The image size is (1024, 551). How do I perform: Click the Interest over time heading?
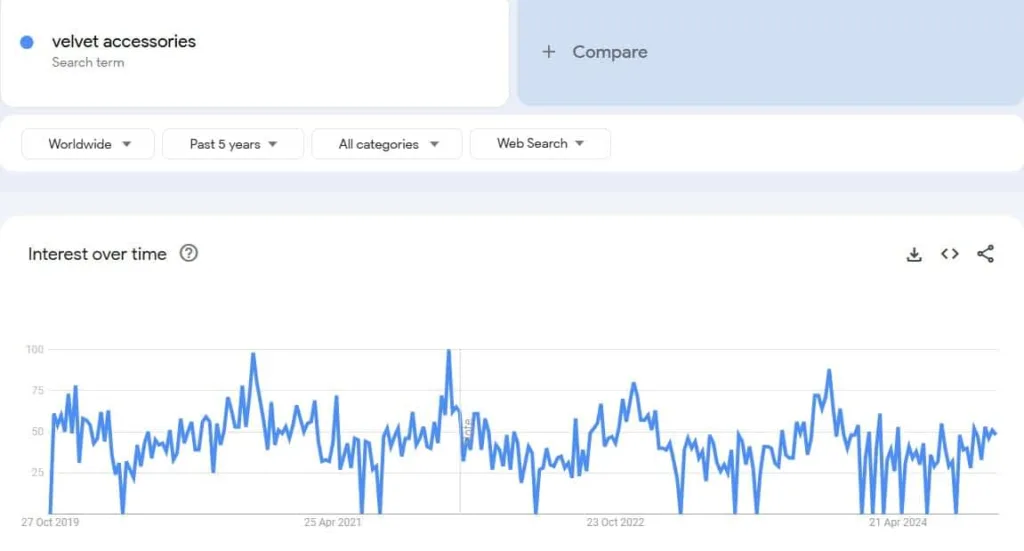tap(97, 254)
